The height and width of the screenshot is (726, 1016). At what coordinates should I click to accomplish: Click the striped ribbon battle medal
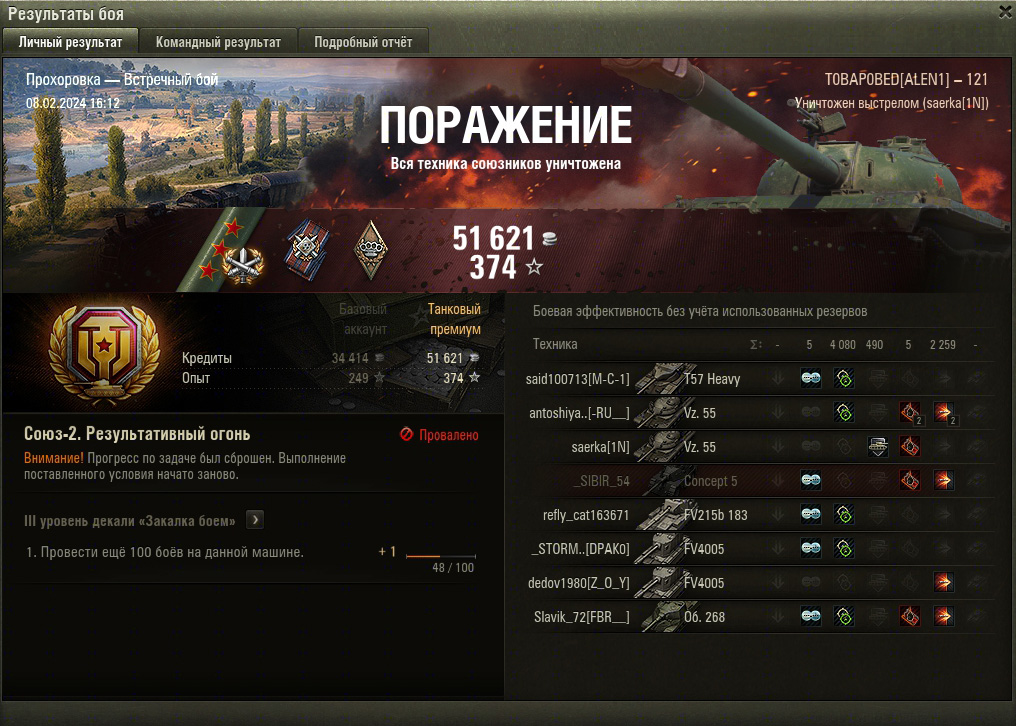pos(306,250)
